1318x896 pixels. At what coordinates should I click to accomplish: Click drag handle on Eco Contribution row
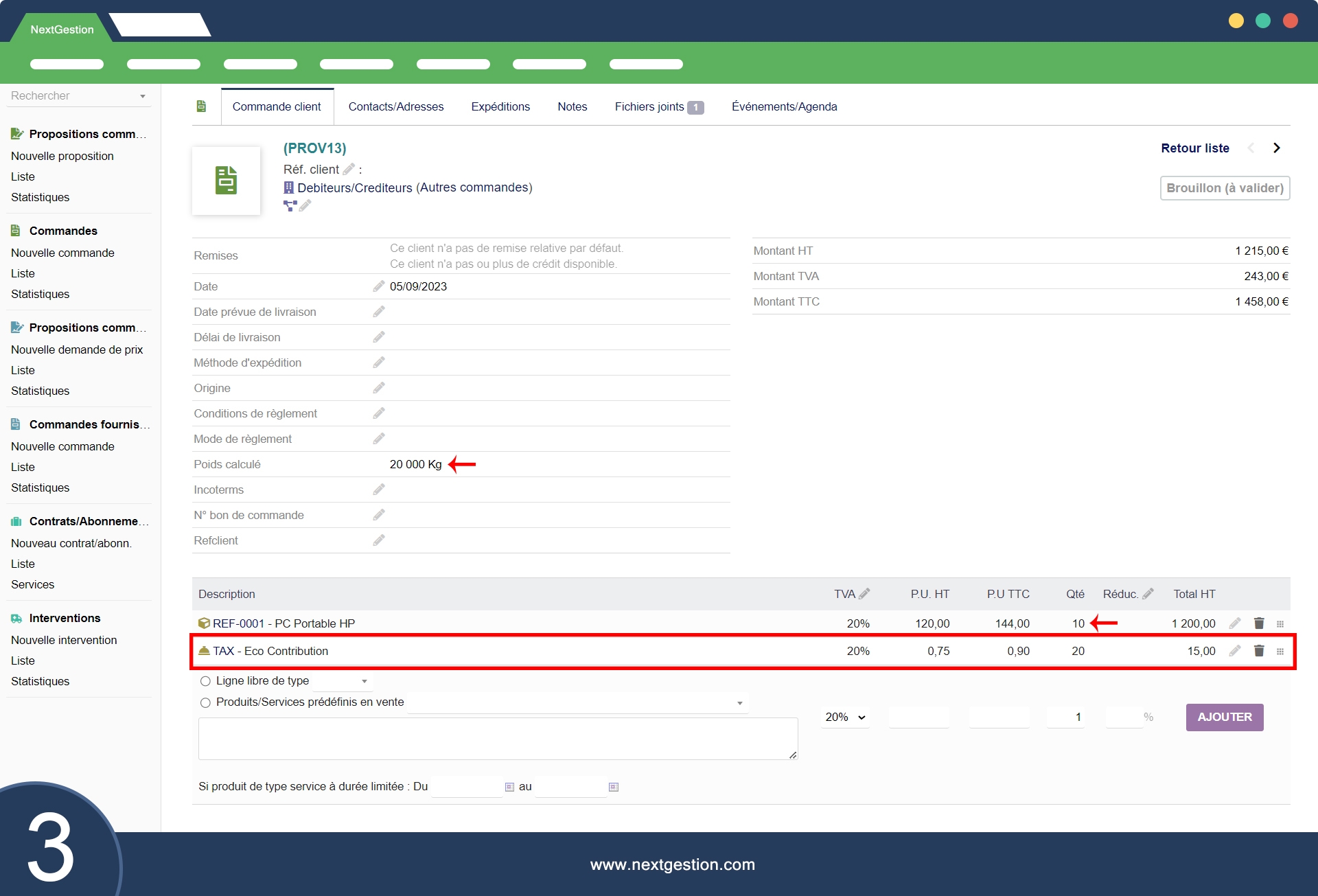pos(1280,651)
